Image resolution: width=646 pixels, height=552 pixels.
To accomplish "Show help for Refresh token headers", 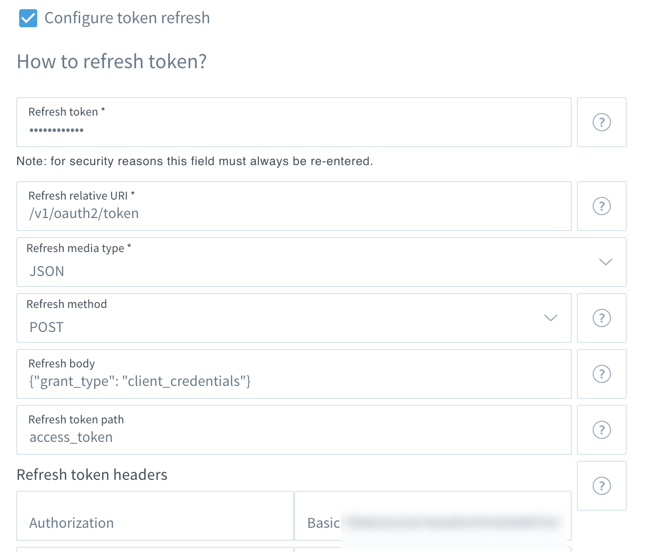I will tap(602, 486).
